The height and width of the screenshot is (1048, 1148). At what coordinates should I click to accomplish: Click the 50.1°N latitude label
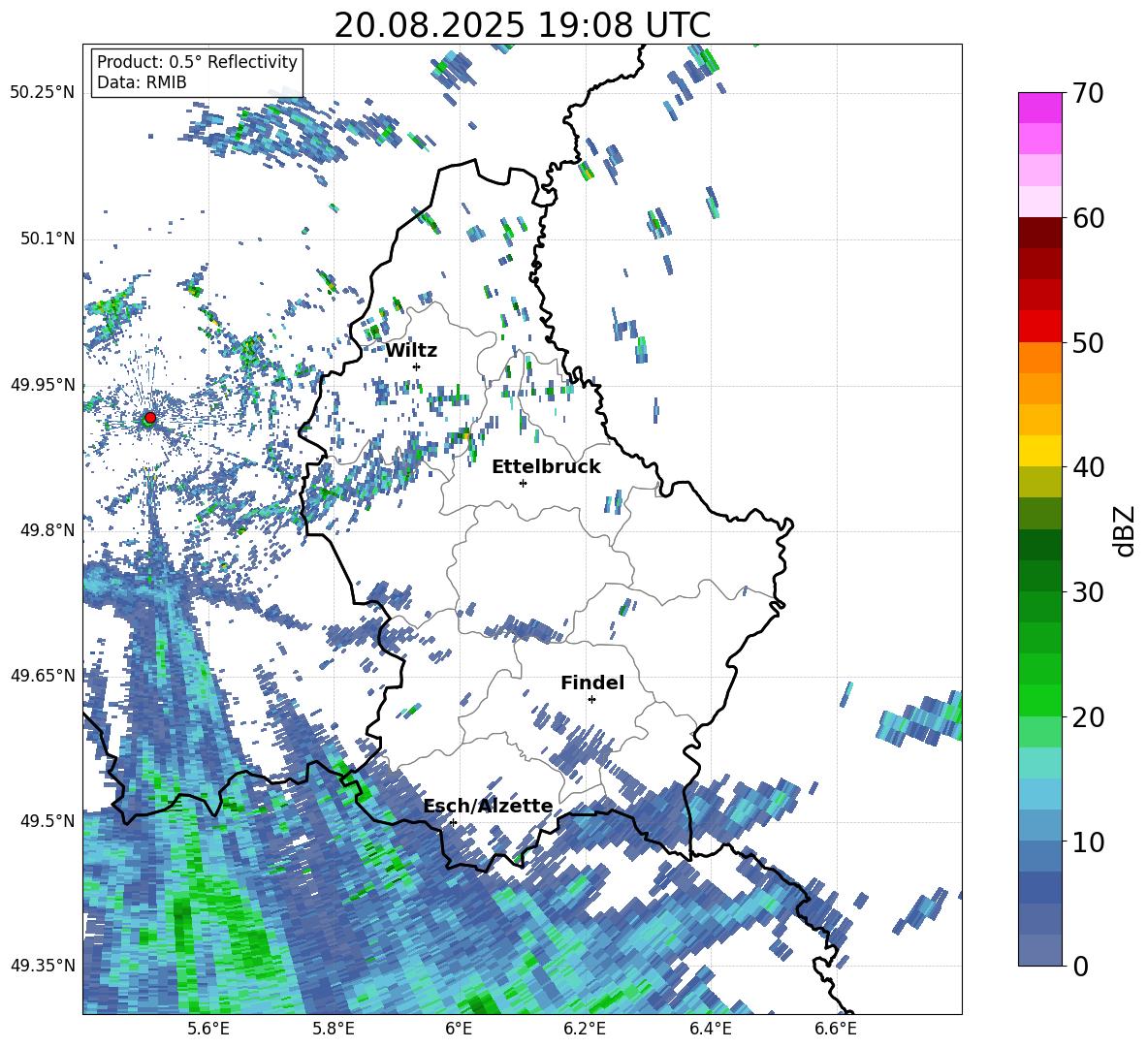(47, 239)
